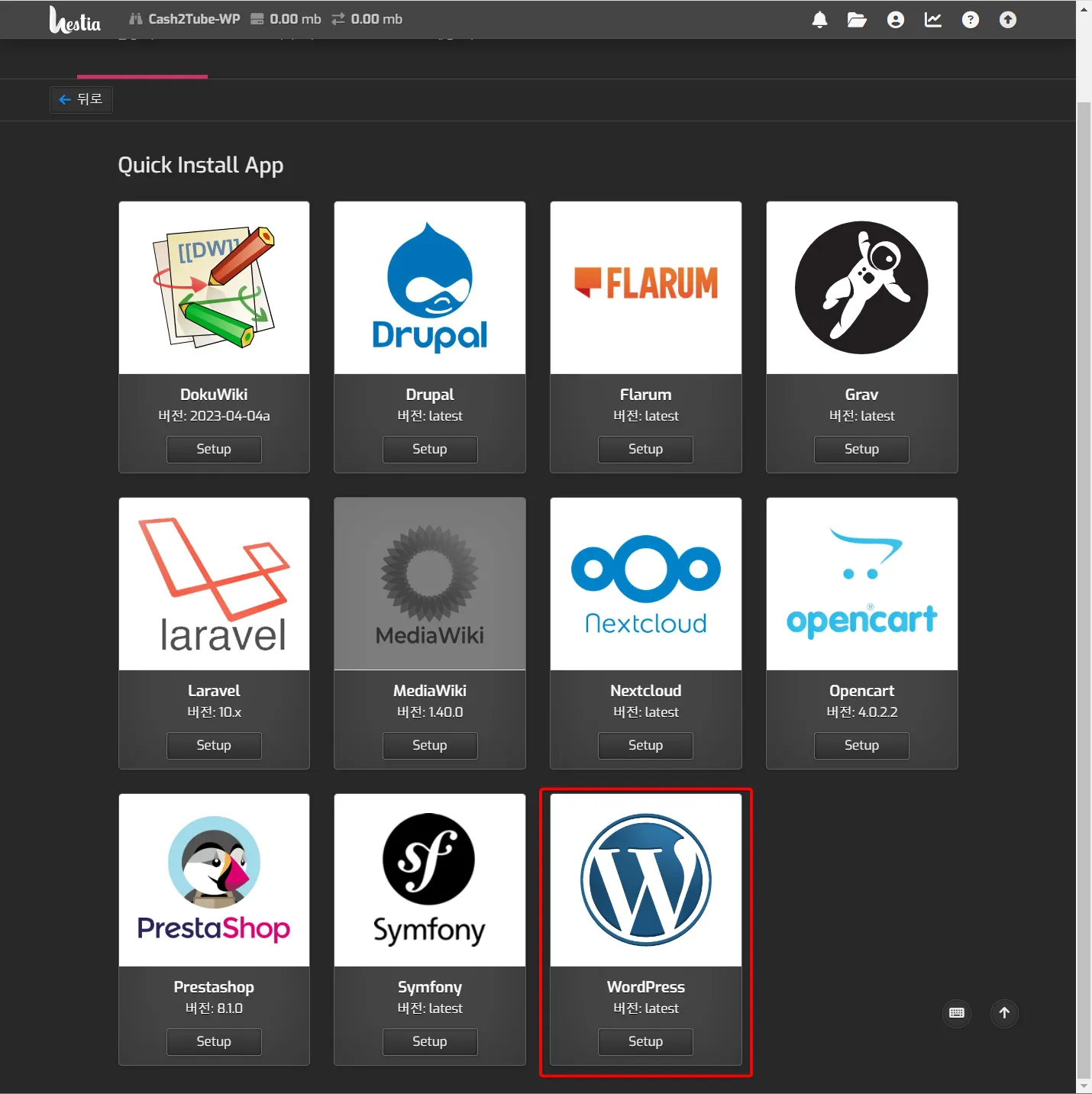Click Setup for MediaWiki
1092x1094 pixels.
pos(430,745)
